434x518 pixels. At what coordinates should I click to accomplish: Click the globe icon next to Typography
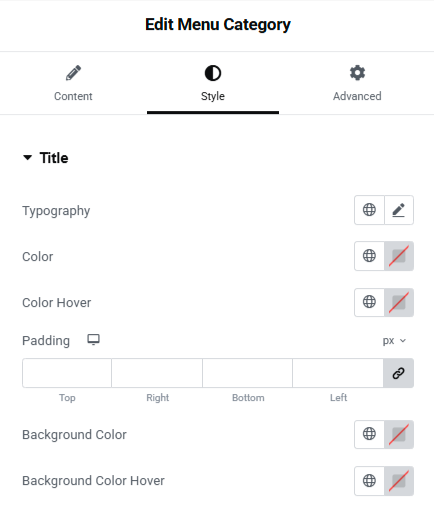click(x=369, y=210)
